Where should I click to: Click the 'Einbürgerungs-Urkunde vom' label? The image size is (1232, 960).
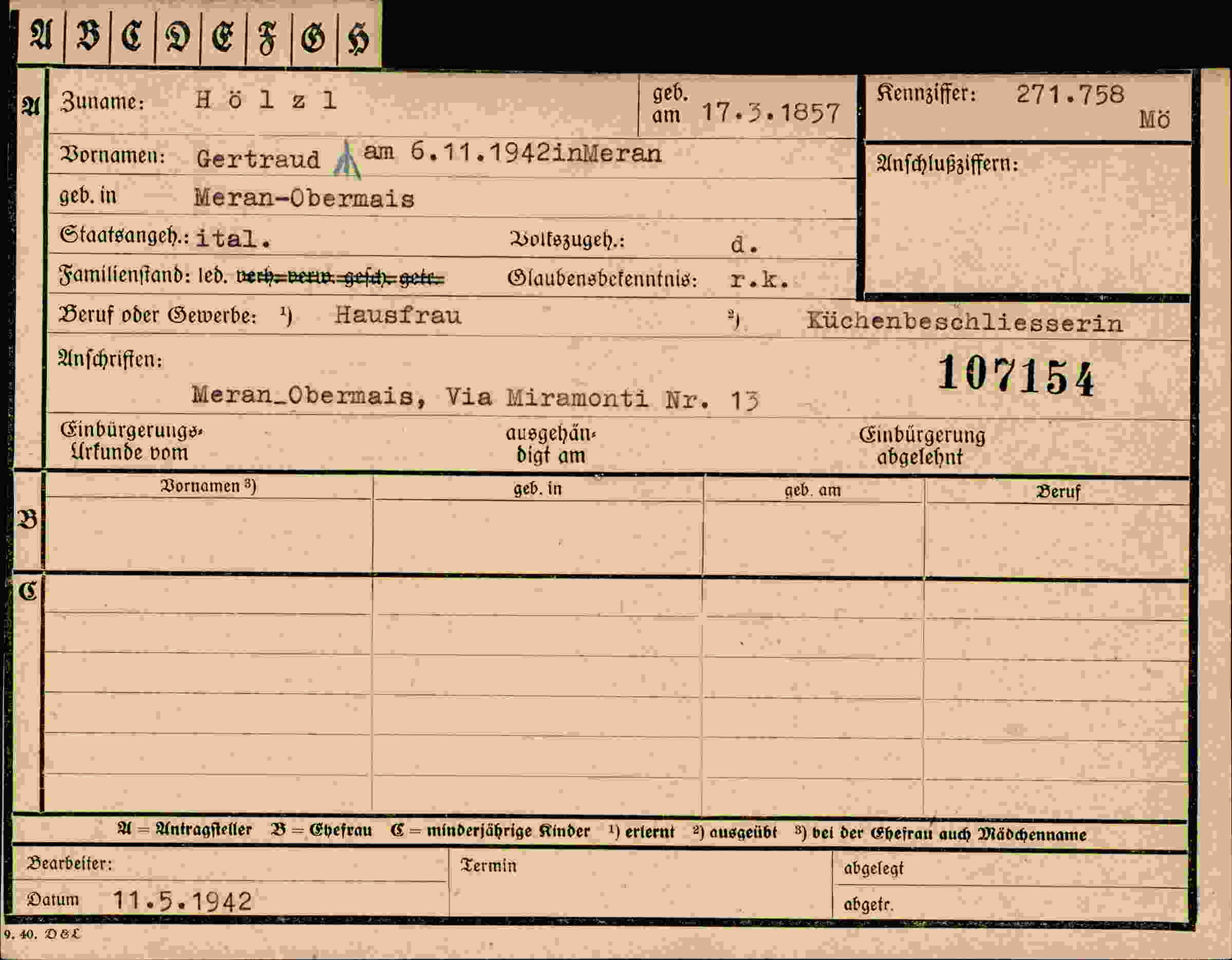pos(132,441)
